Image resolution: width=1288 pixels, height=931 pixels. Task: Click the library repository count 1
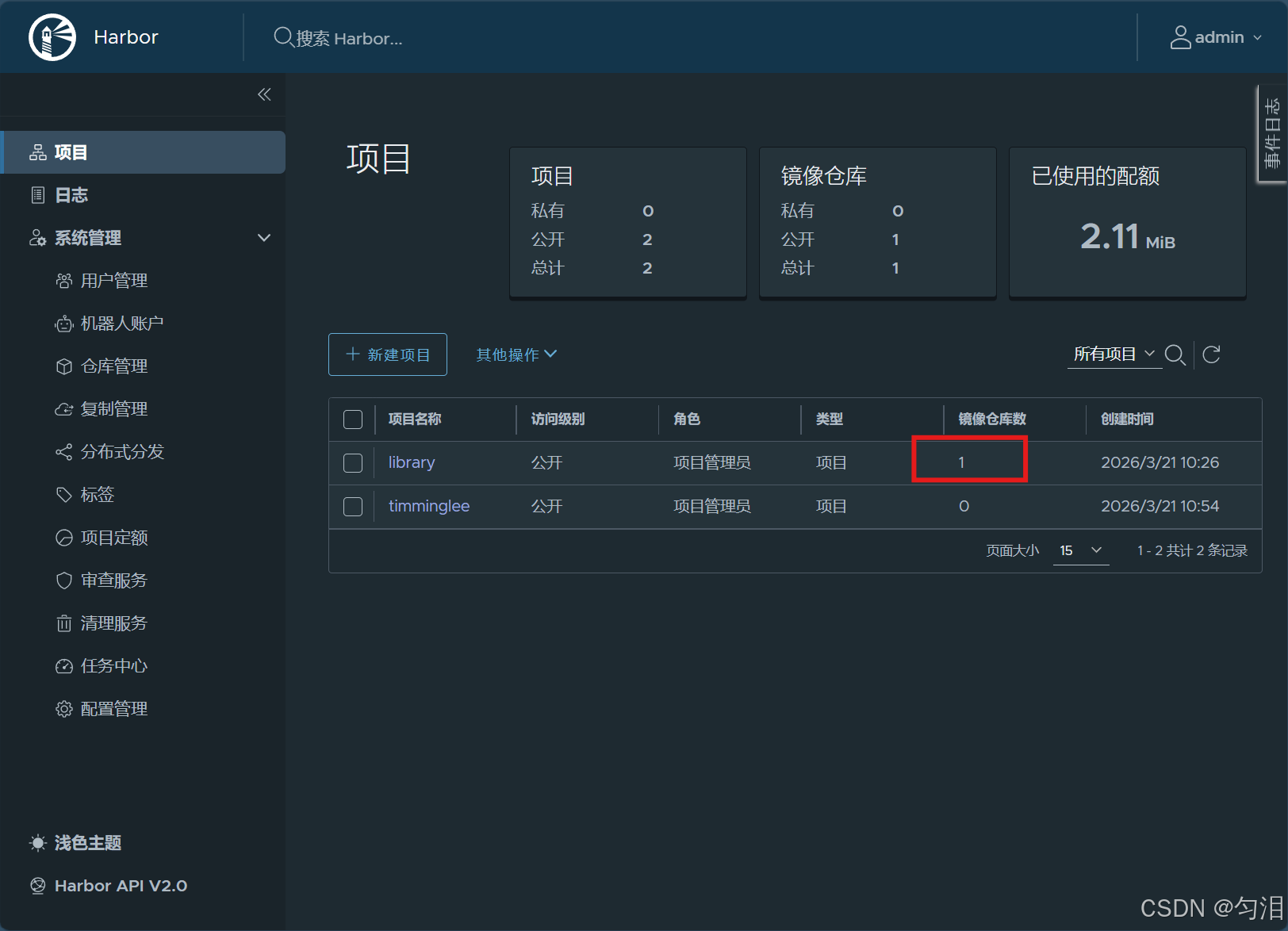tap(961, 462)
